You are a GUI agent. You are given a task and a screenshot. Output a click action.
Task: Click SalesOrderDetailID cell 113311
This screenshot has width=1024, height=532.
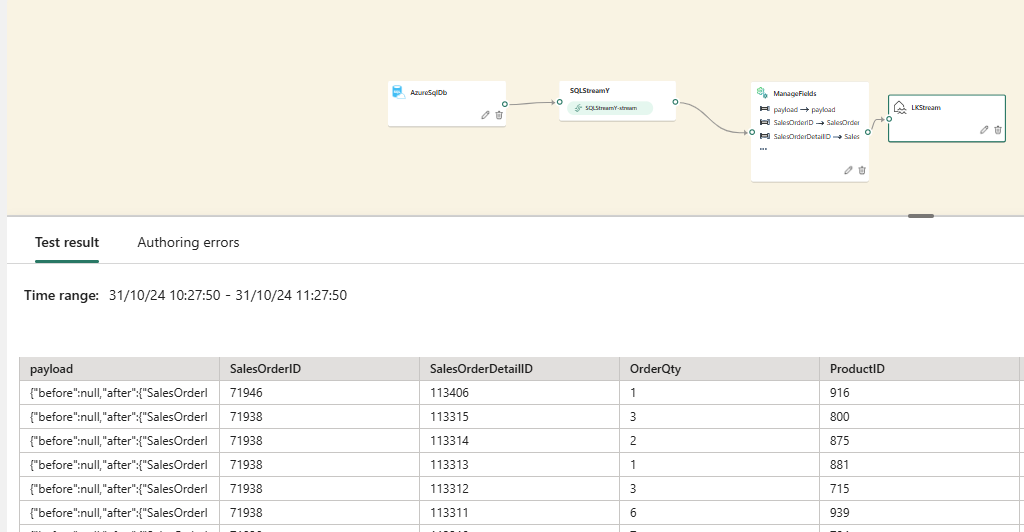point(519,513)
